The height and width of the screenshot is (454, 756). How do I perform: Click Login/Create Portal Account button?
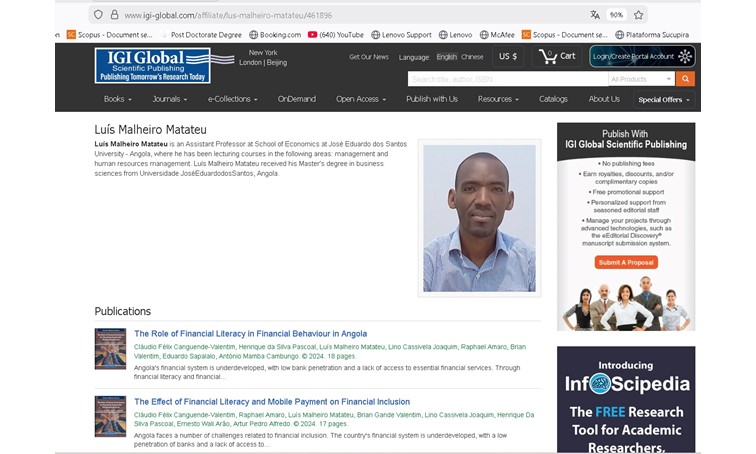[641, 56]
